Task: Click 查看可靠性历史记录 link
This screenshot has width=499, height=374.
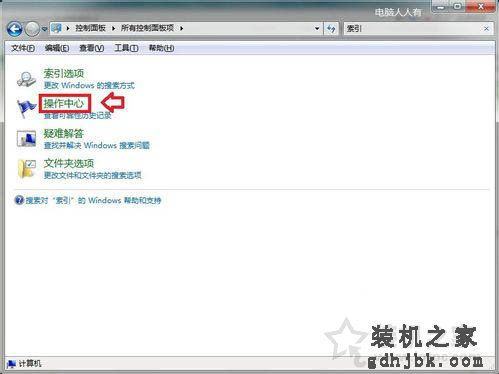Action: (x=78, y=116)
